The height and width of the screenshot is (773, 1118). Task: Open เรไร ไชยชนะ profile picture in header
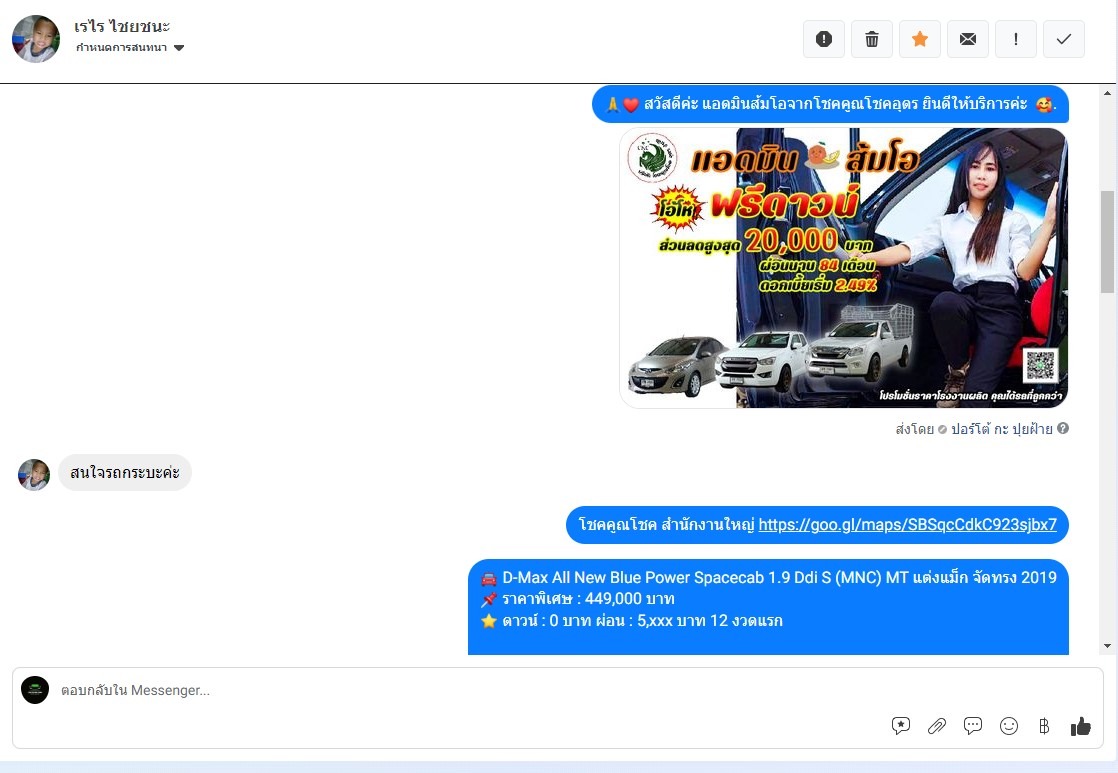36,39
